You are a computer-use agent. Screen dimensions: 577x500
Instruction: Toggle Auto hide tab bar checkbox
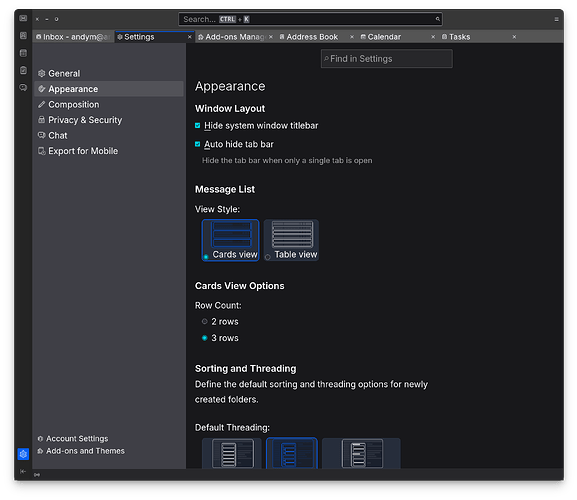point(198,144)
